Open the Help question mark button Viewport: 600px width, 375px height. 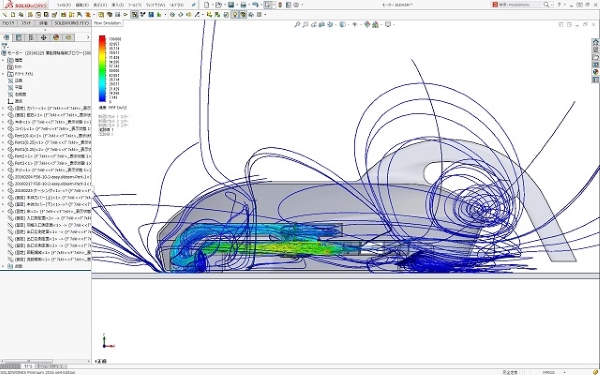point(559,5)
